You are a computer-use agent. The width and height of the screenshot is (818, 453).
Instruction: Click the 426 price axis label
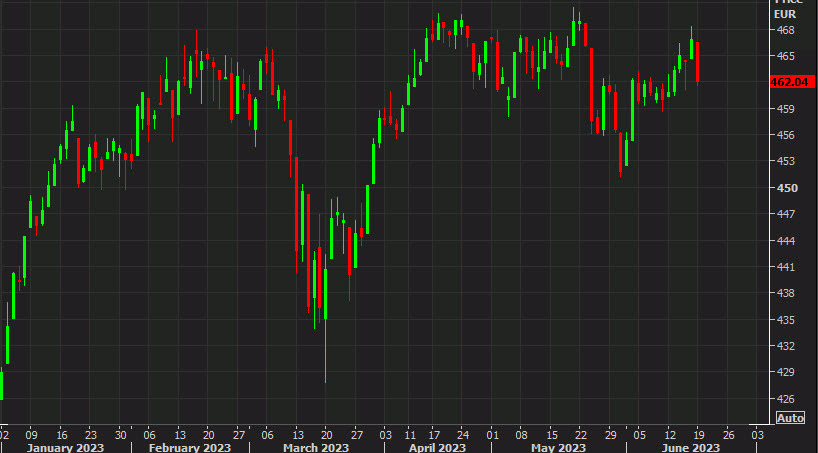pyautogui.click(x=784, y=399)
